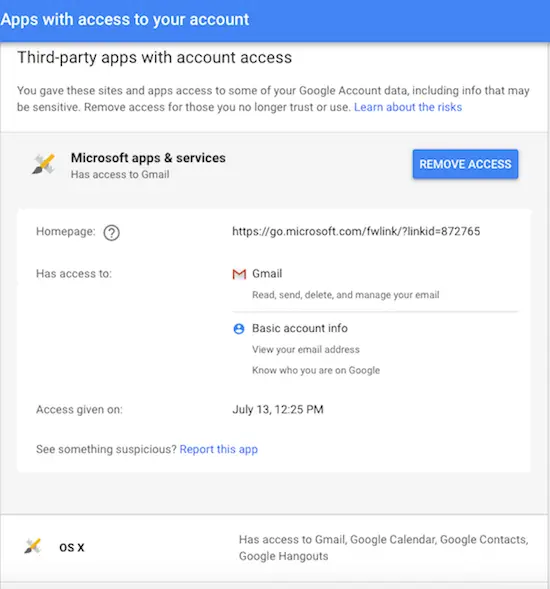Viewport: 550px width, 589px height.
Task: Select the Gmail access permission label
Action: [267, 273]
